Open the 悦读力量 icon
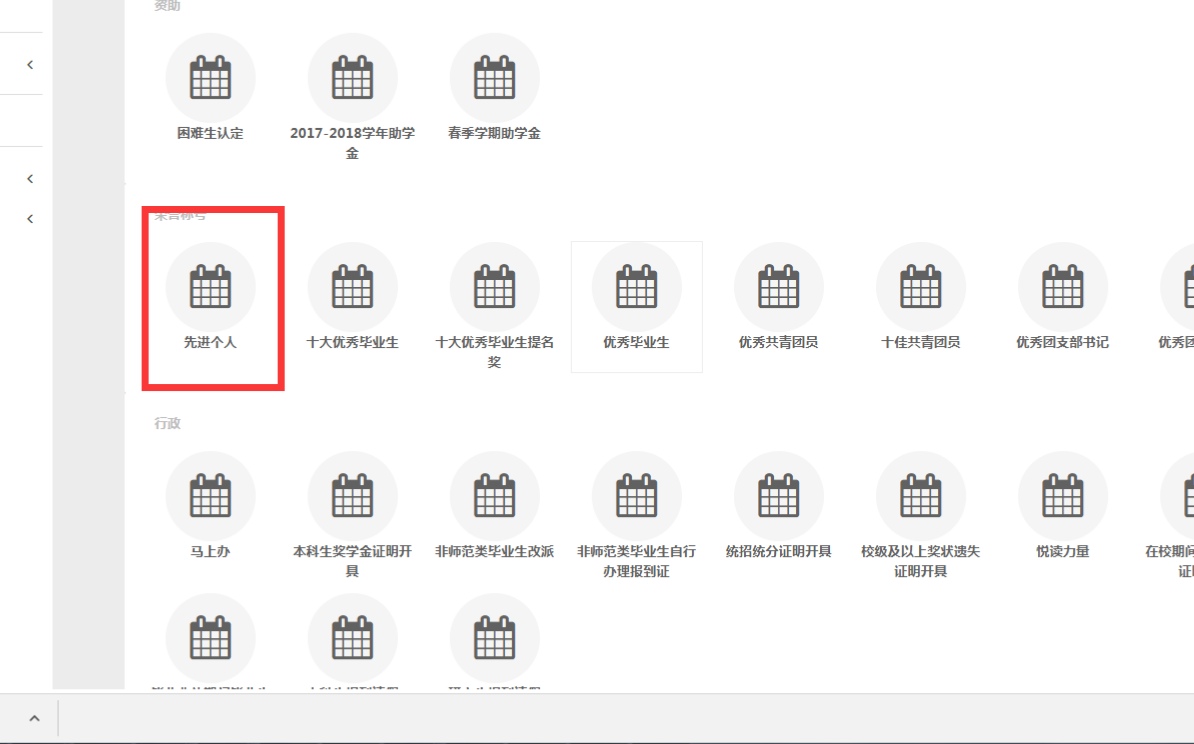The image size is (1194, 744). [1062, 496]
